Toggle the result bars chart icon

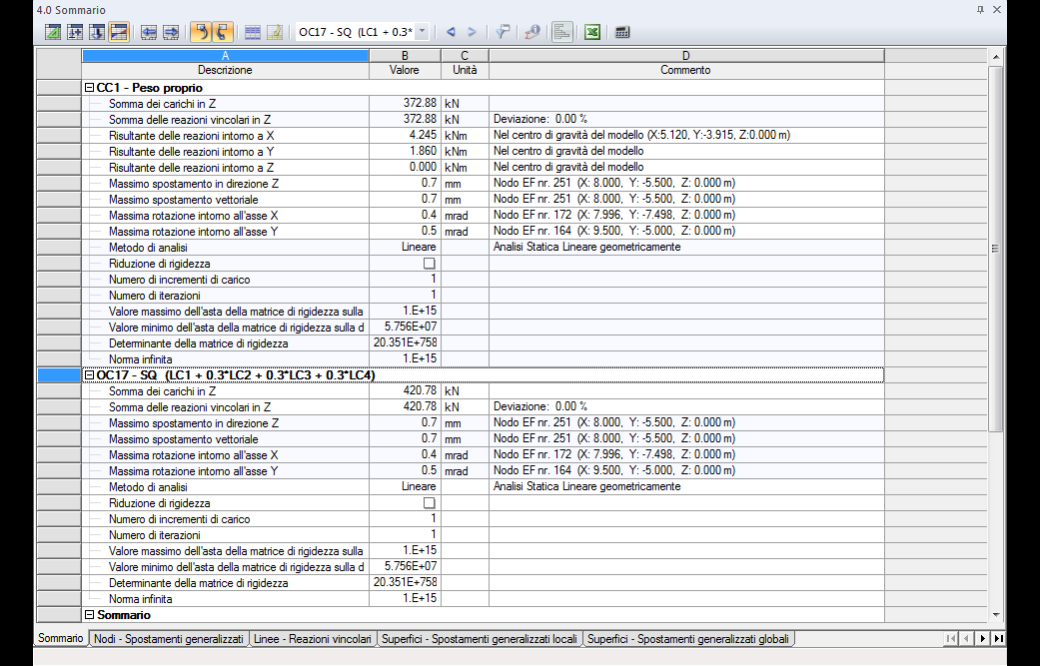562,32
